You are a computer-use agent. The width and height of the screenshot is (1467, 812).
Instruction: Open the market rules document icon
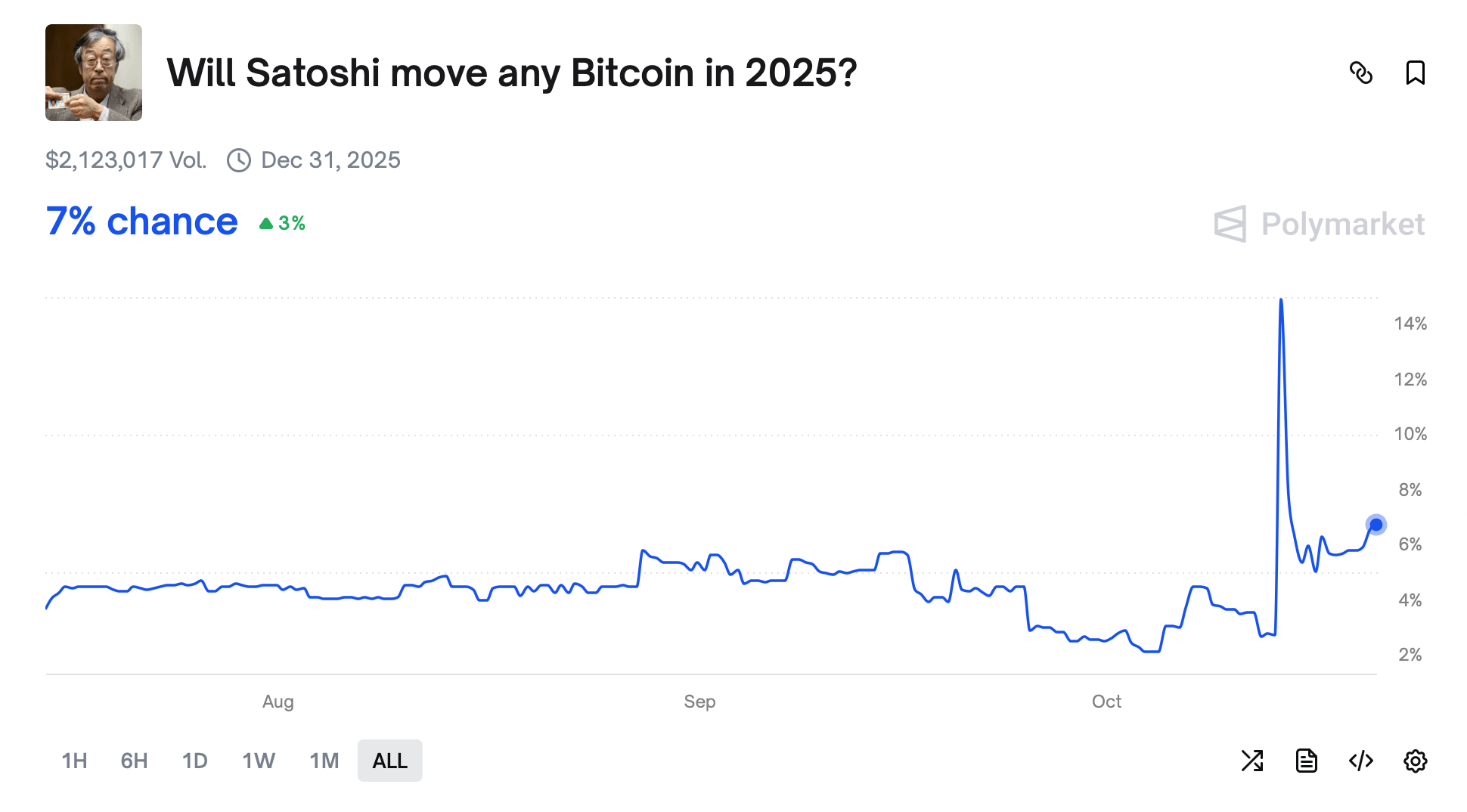pos(1307,761)
